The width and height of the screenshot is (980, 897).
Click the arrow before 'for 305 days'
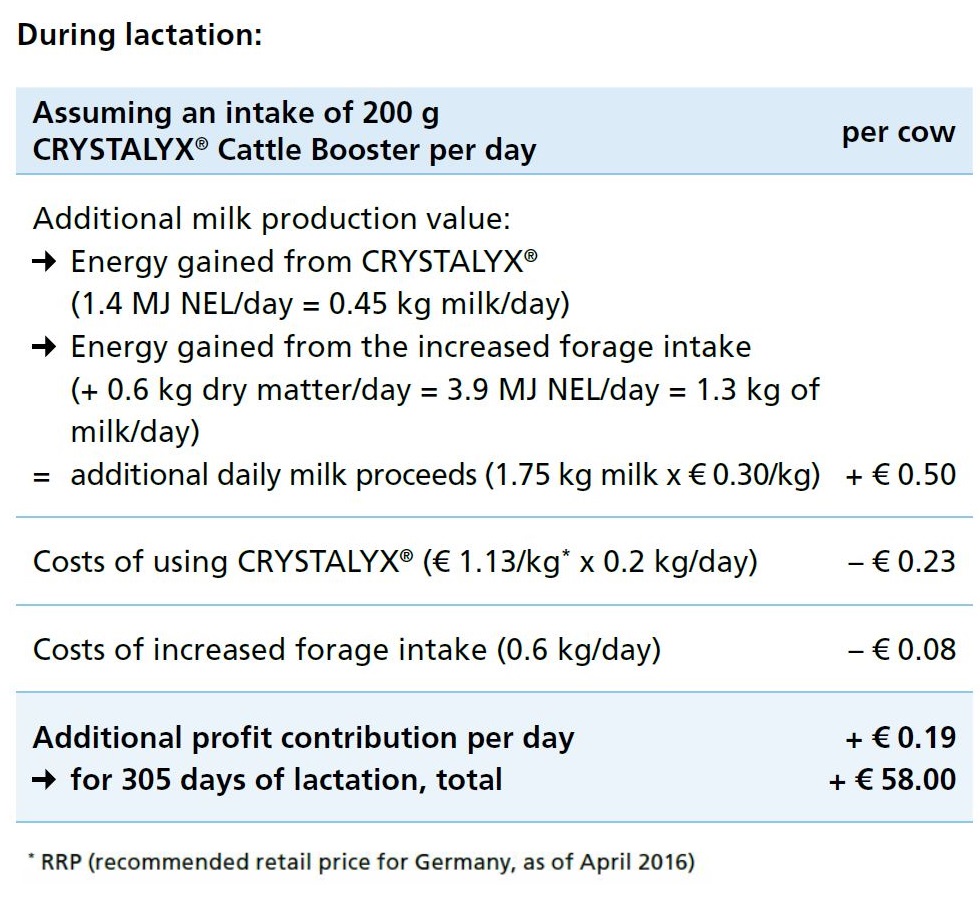pyautogui.click(x=44, y=779)
